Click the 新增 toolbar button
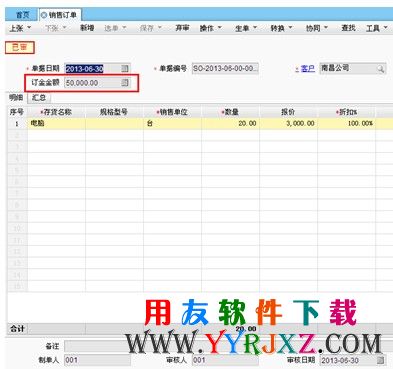This screenshot has width=393, height=369. point(87,28)
